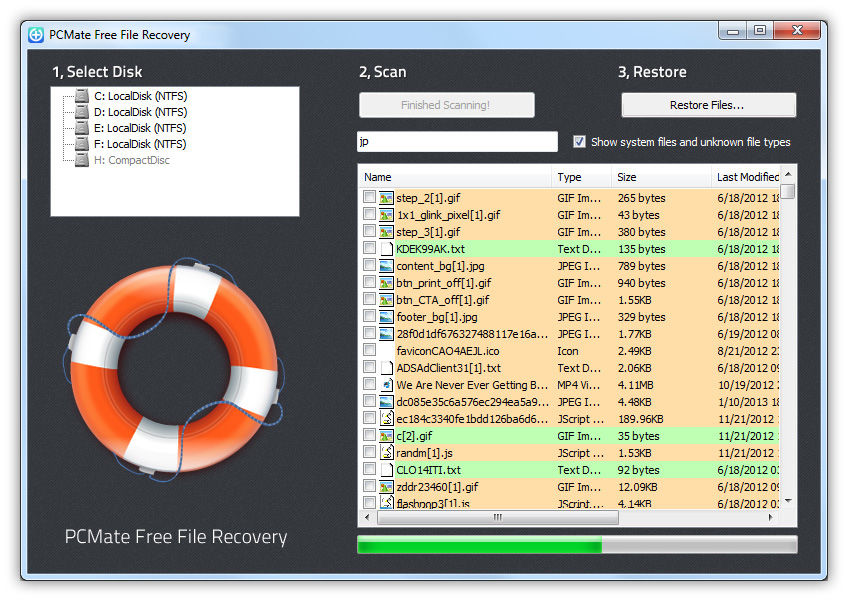
Task: Minimize the PCMate Free File Recovery window
Action: 733,30
